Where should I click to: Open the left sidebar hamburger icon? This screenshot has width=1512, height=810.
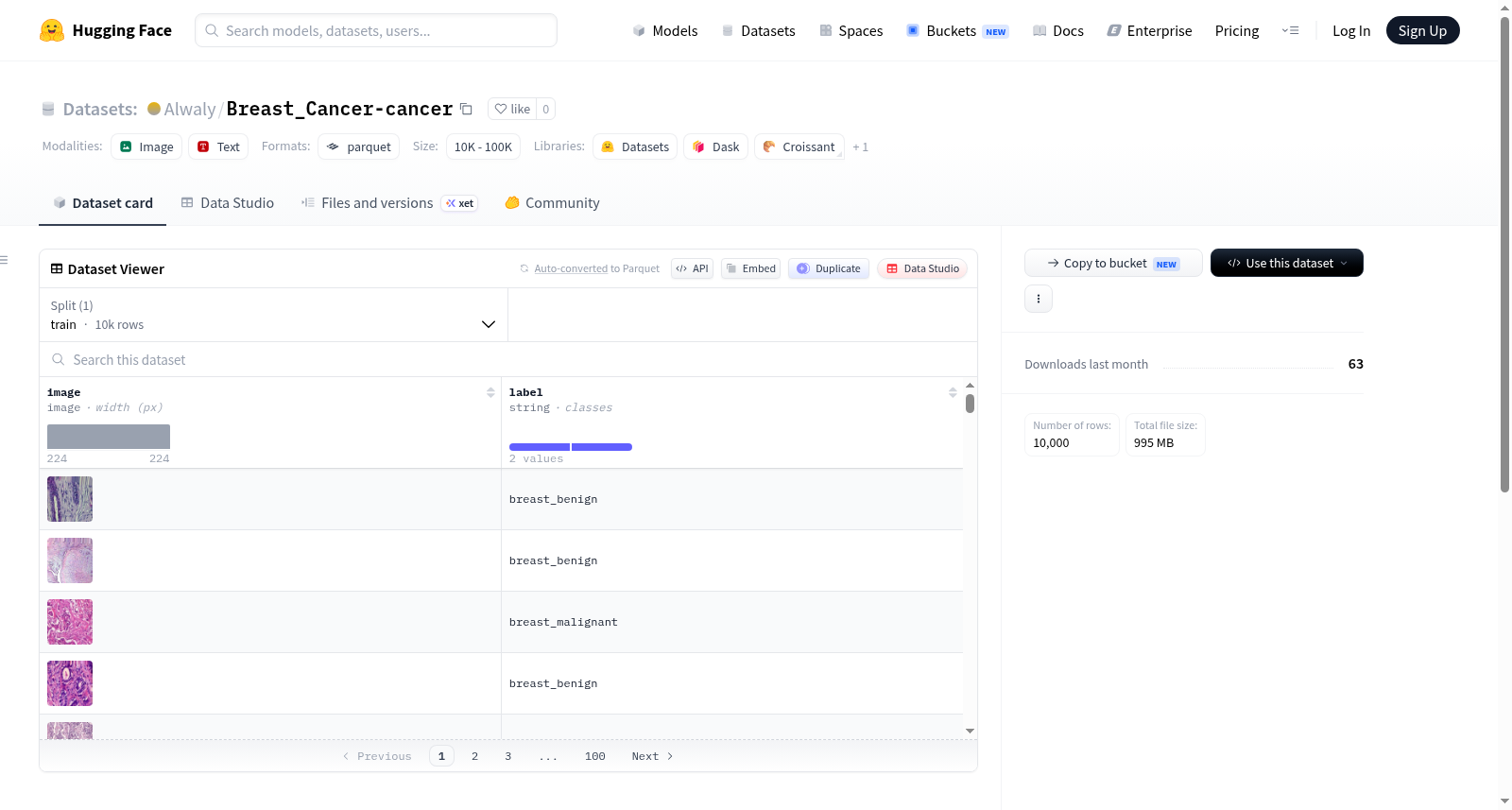[x=4, y=260]
